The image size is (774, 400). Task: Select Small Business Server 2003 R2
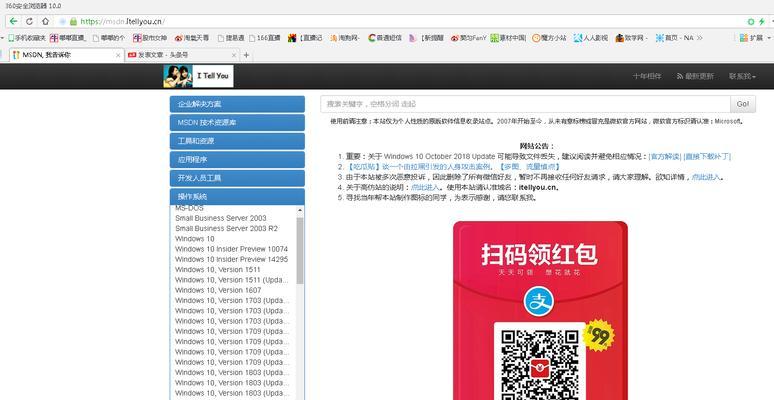[x=227, y=228]
